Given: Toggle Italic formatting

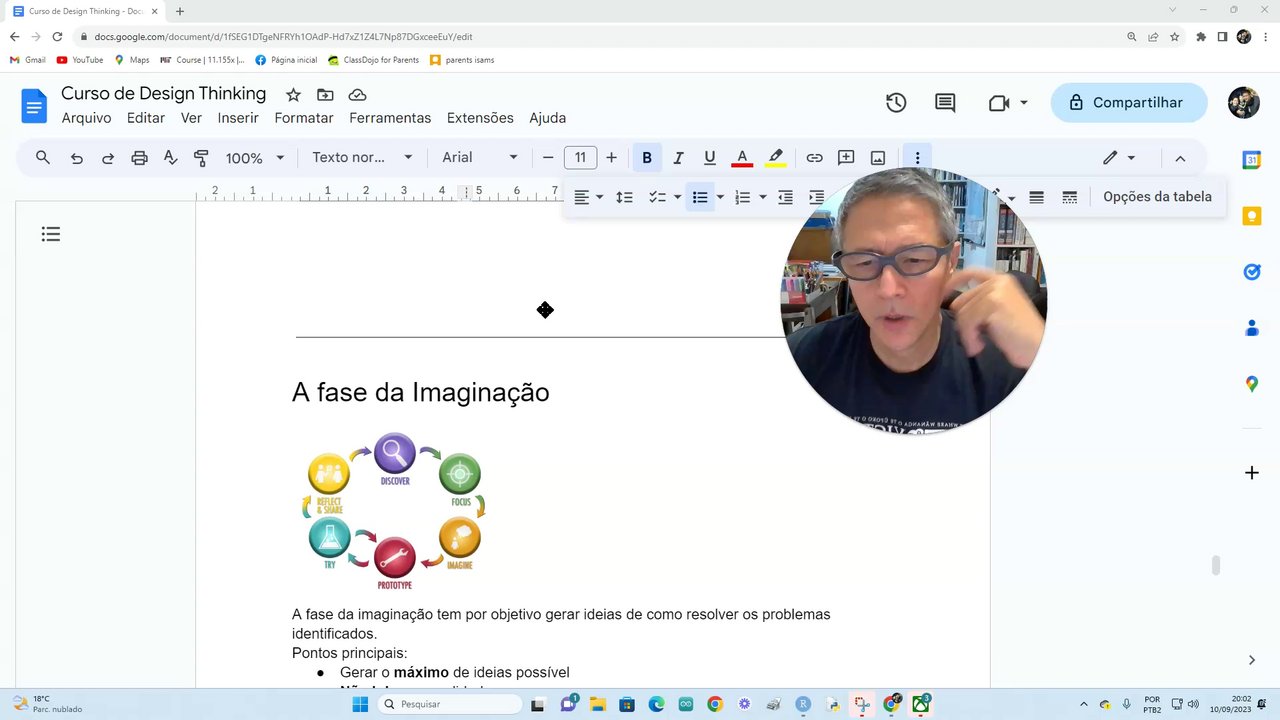Looking at the screenshot, I should tap(678, 158).
